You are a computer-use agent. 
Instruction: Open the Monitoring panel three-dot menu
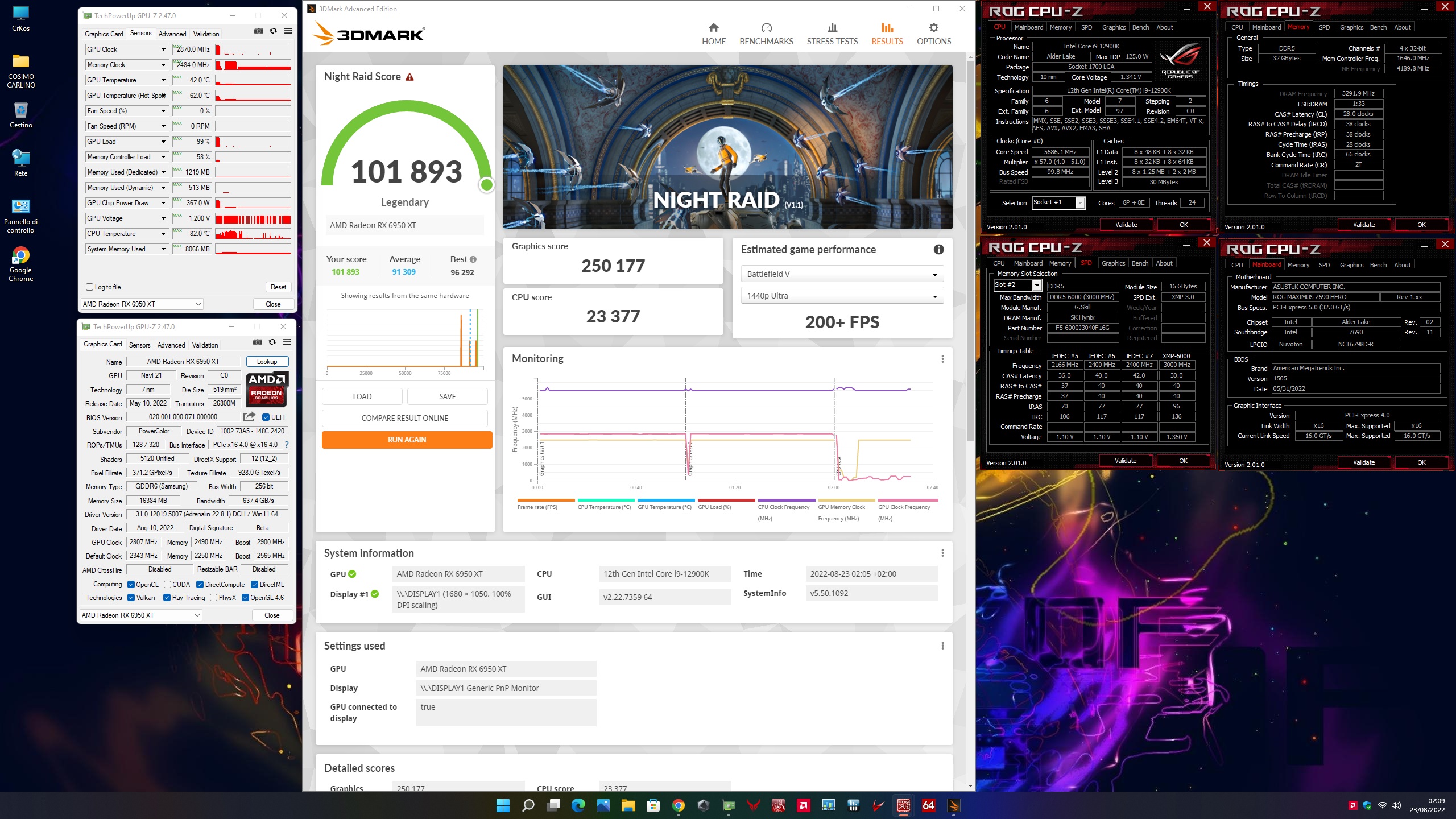(x=942, y=359)
